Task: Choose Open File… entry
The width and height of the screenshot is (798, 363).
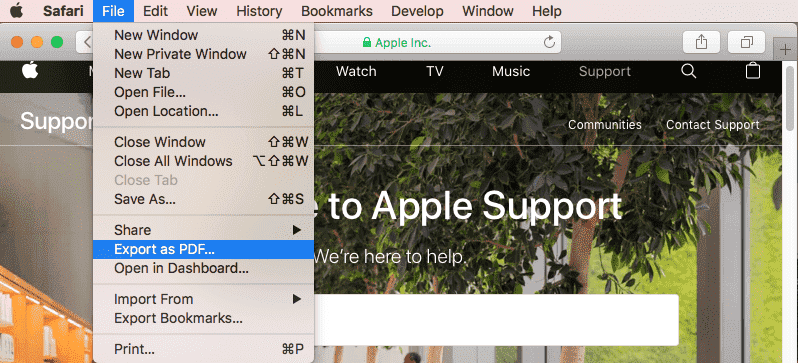Action: pyautogui.click(x=203, y=92)
